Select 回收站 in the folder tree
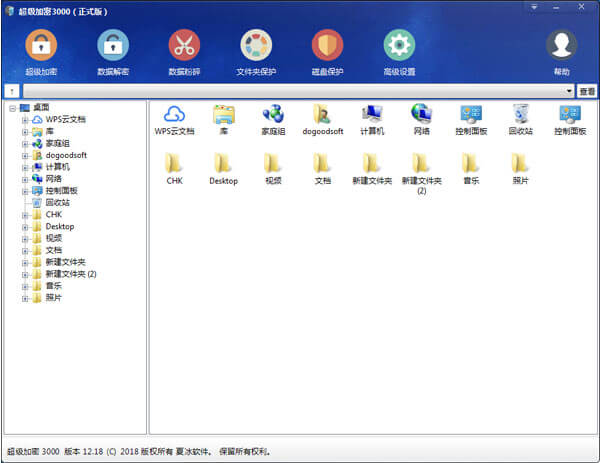 (x=51, y=203)
